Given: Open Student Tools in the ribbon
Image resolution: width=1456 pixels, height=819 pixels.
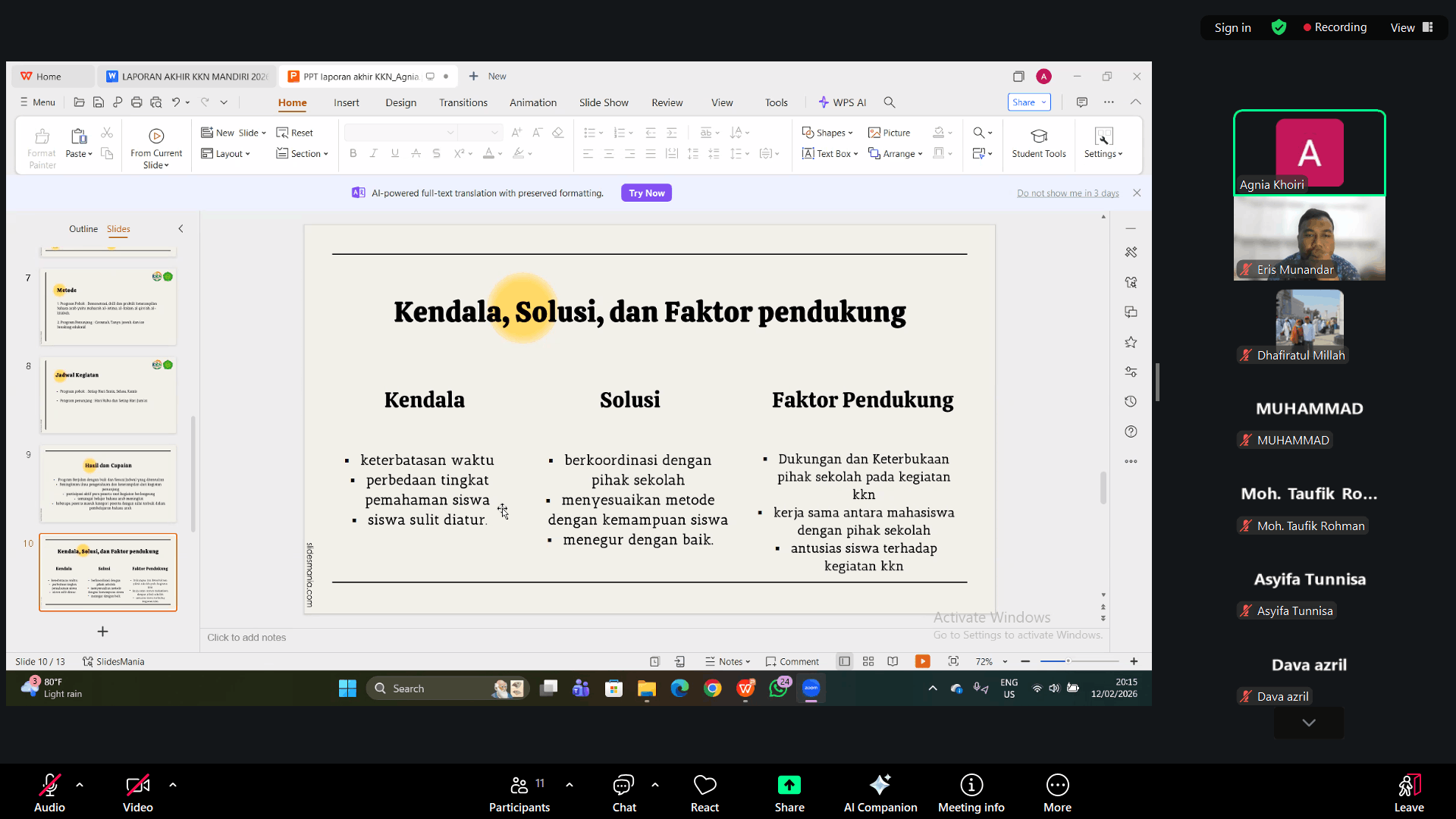Looking at the screenshot, I should 1038,144.
